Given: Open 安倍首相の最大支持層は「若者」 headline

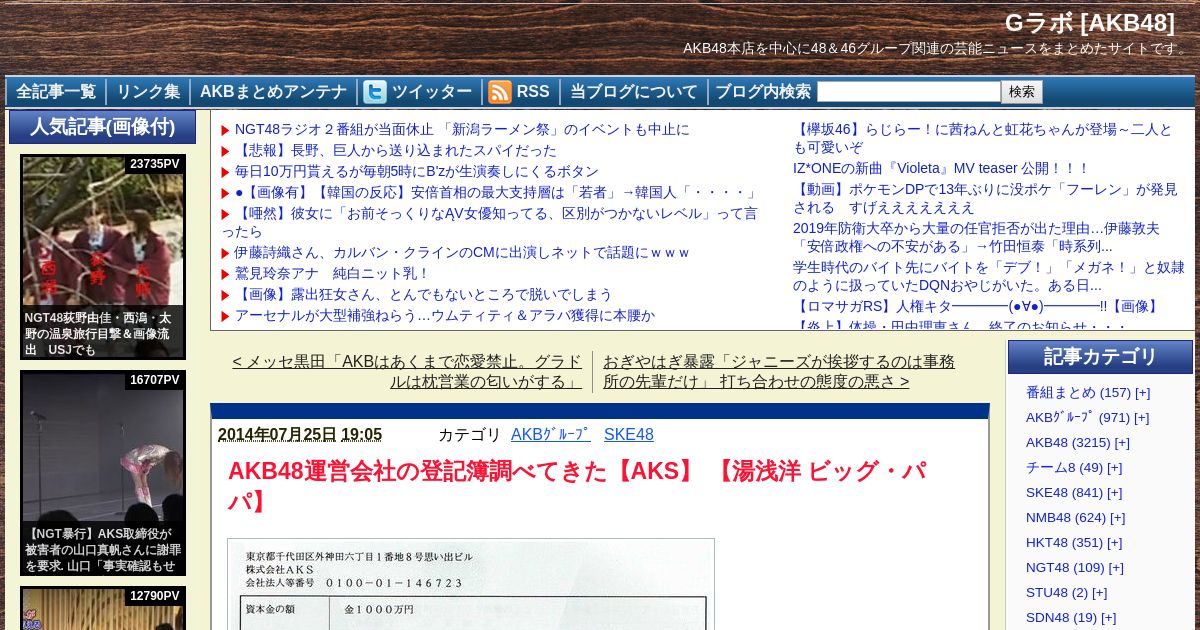Looking at the screenshot, I should pyautogui.click(x=497, y=192).
